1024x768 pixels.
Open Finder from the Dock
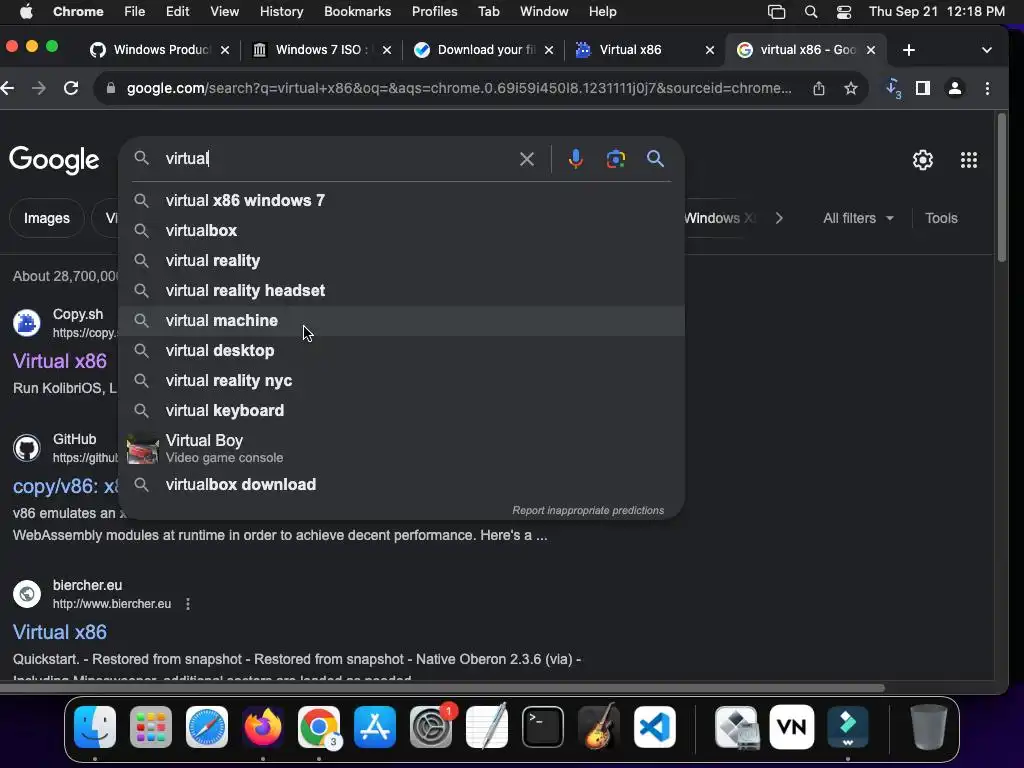pos(95,726)
